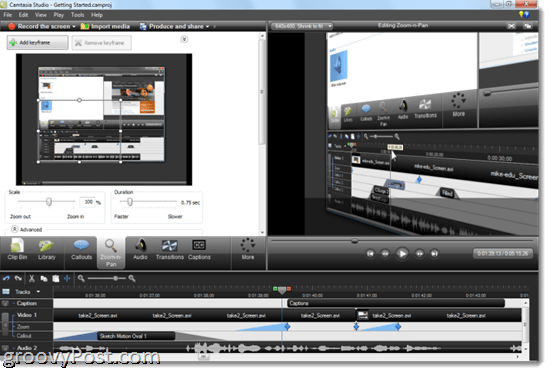Click the Remove keyframe button
The width and height of the screenshot is (550, 373).
102,43
